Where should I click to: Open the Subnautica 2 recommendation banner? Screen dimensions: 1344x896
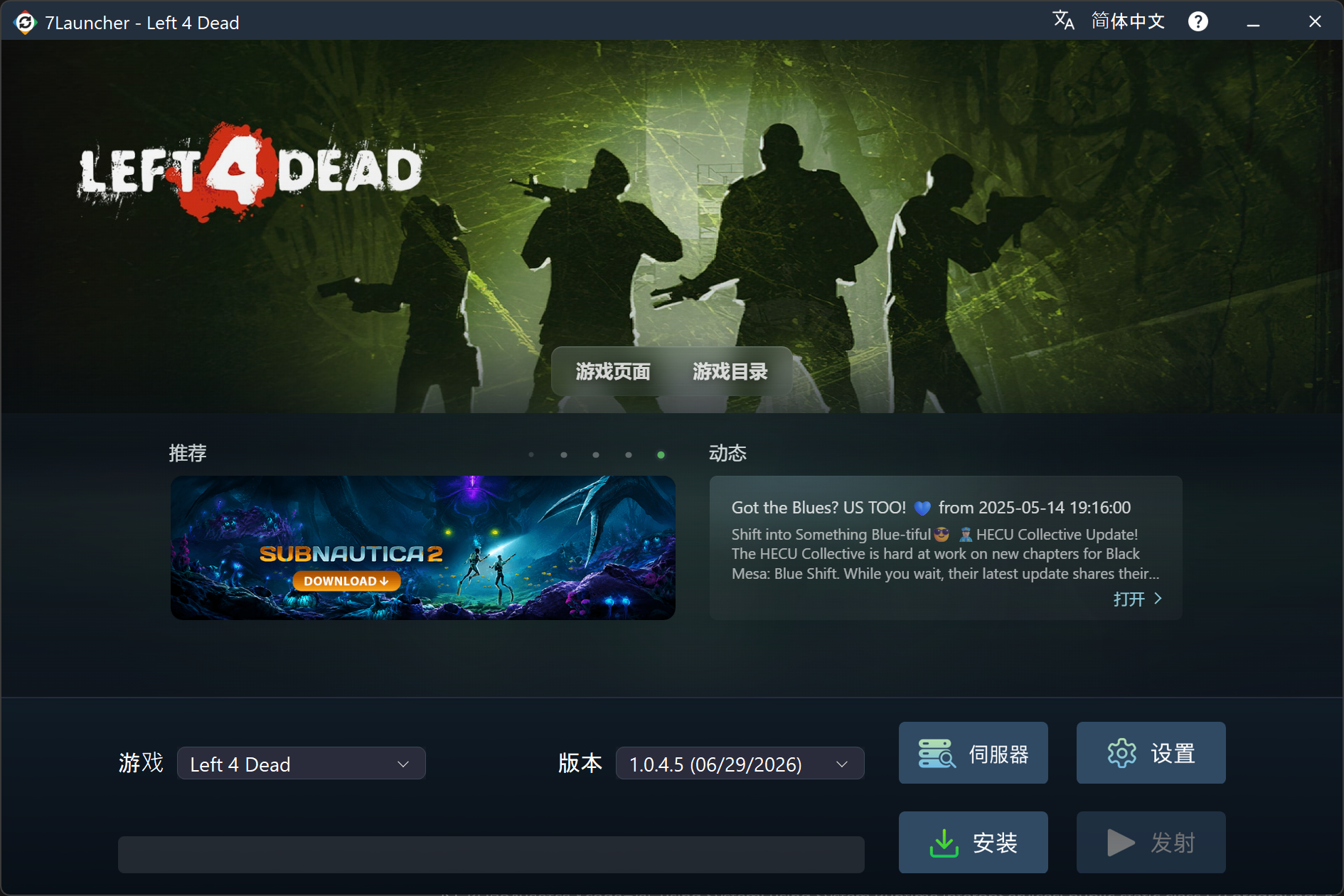(x=423, y=548)
